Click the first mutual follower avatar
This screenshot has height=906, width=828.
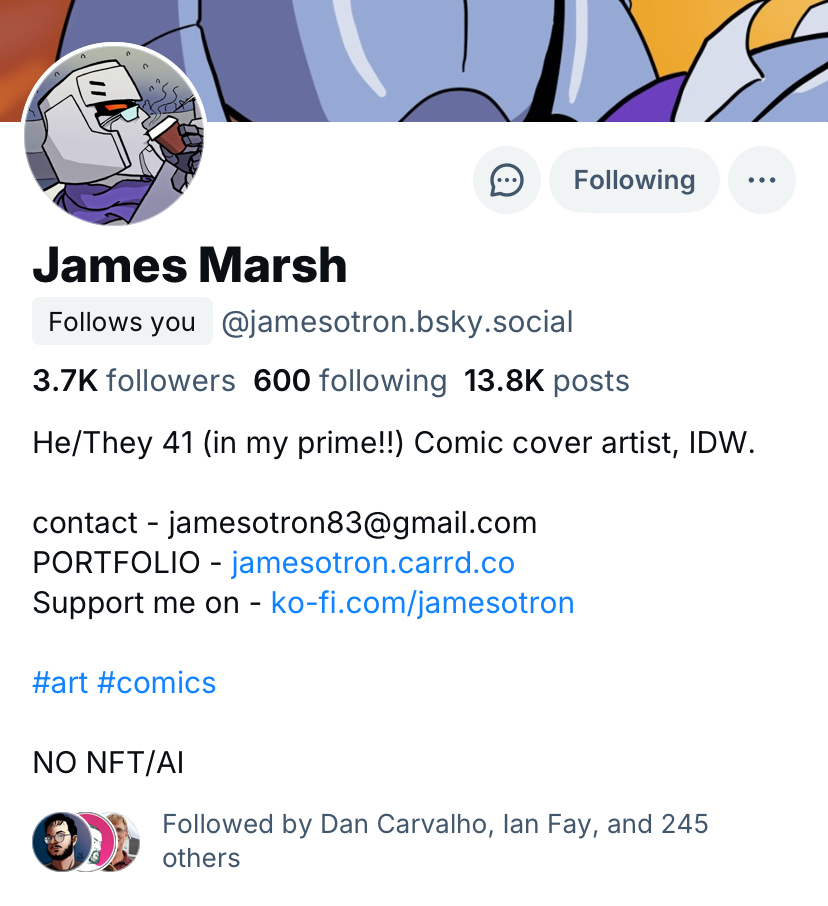point(56,841)
